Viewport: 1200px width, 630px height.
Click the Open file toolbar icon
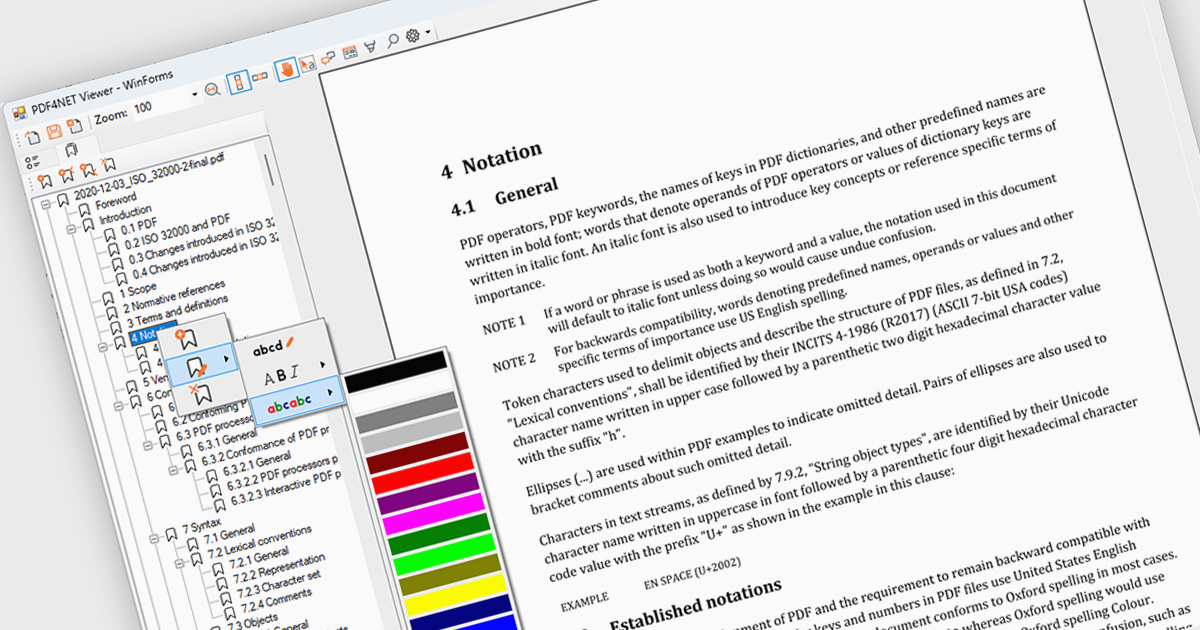coord(33,137)
